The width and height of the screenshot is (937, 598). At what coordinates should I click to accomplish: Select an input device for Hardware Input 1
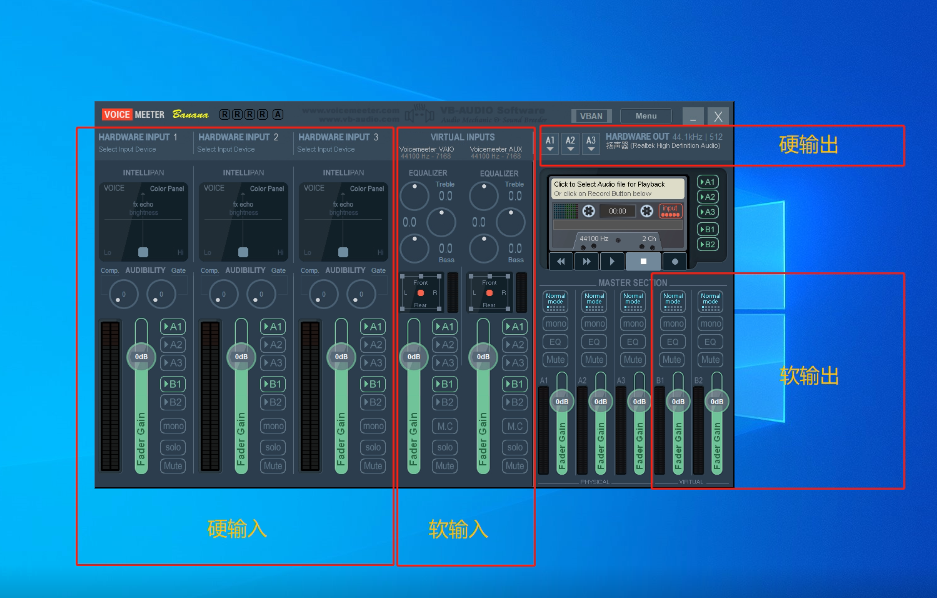pos(128,149)
